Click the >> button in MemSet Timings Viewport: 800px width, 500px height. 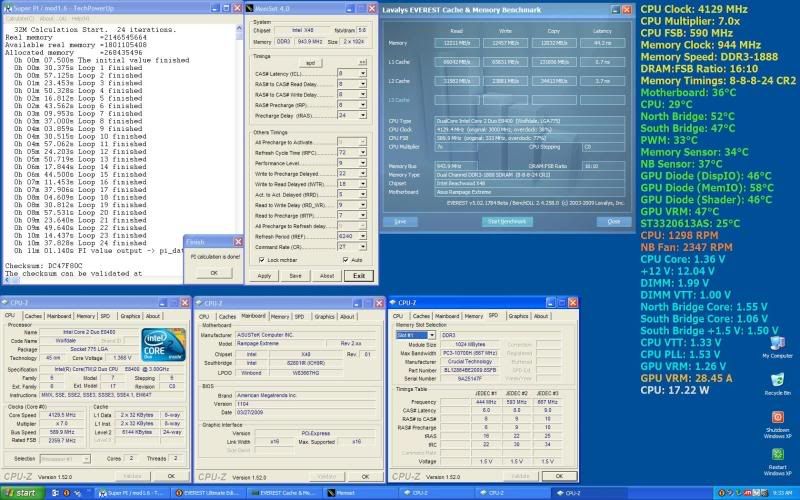click(362, 63)
